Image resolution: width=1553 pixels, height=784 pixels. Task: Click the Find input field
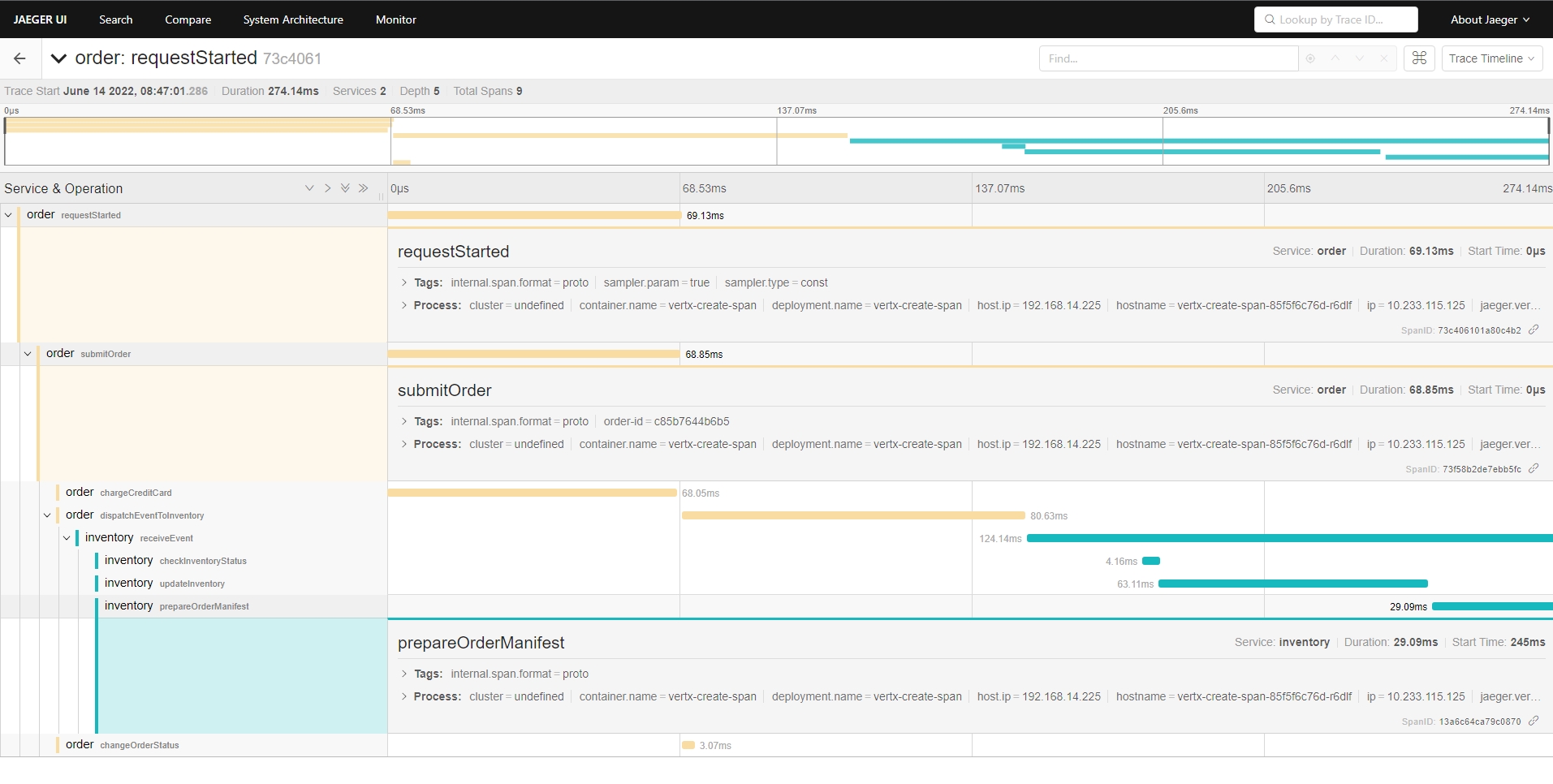click(x=1167, y=58)
